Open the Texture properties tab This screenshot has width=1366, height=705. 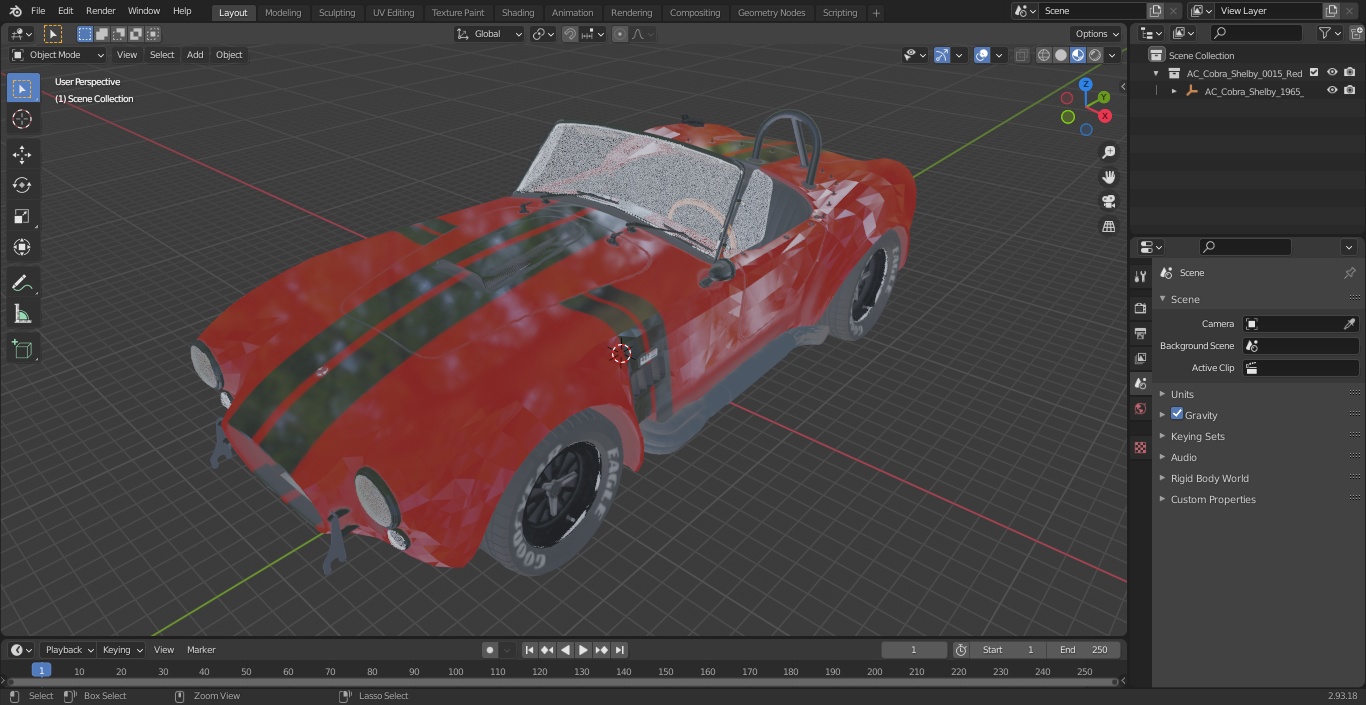(1140, 447)
